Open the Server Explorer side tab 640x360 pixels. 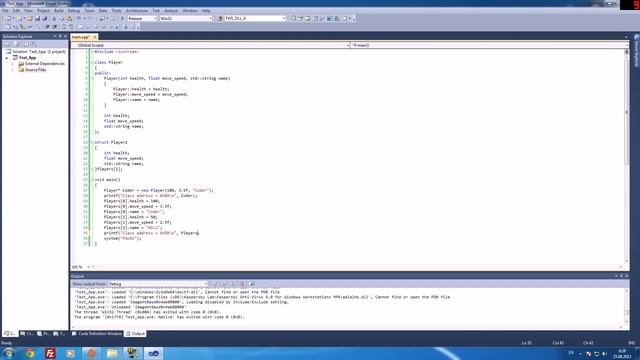point(636,51)
